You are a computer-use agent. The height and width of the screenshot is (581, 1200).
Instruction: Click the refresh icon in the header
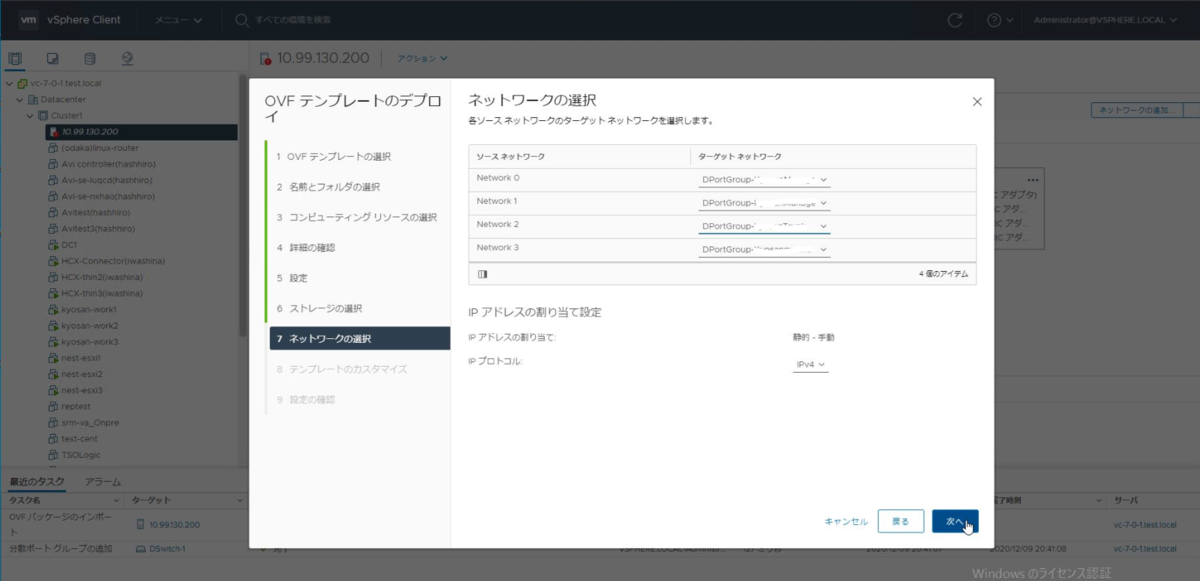tap(955, 20)
